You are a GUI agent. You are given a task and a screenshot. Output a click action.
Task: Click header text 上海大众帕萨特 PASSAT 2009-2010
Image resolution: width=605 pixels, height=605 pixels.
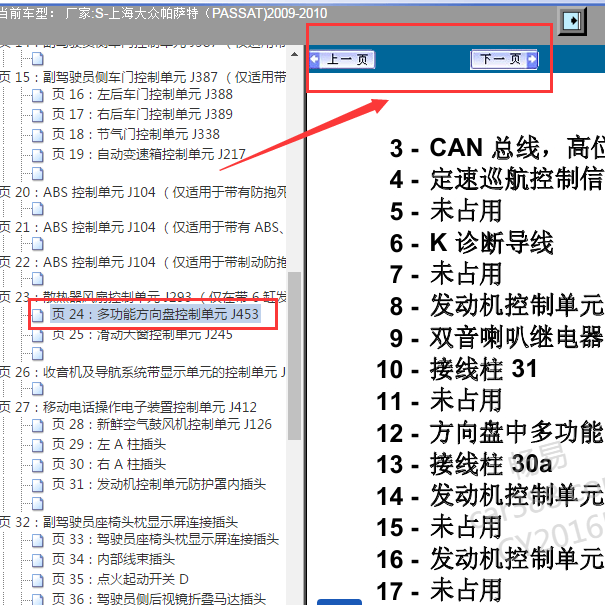pyautogui.click(x=211, y=14)
